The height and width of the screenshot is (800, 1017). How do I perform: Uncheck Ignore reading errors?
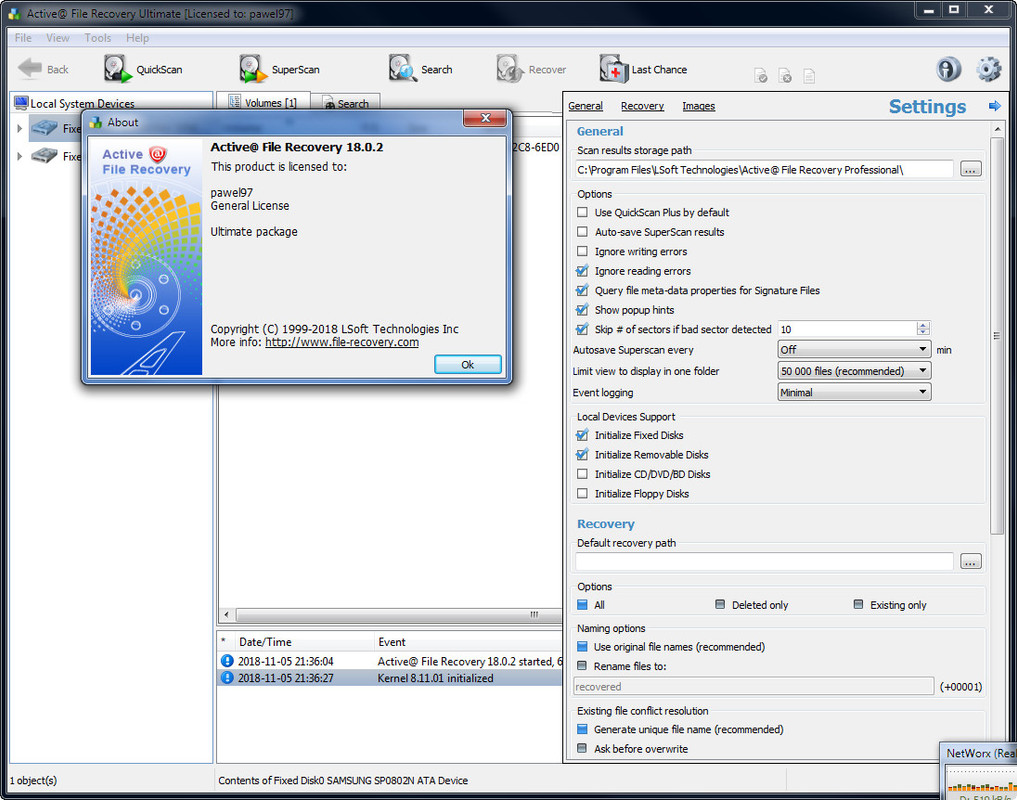(582, 271)
